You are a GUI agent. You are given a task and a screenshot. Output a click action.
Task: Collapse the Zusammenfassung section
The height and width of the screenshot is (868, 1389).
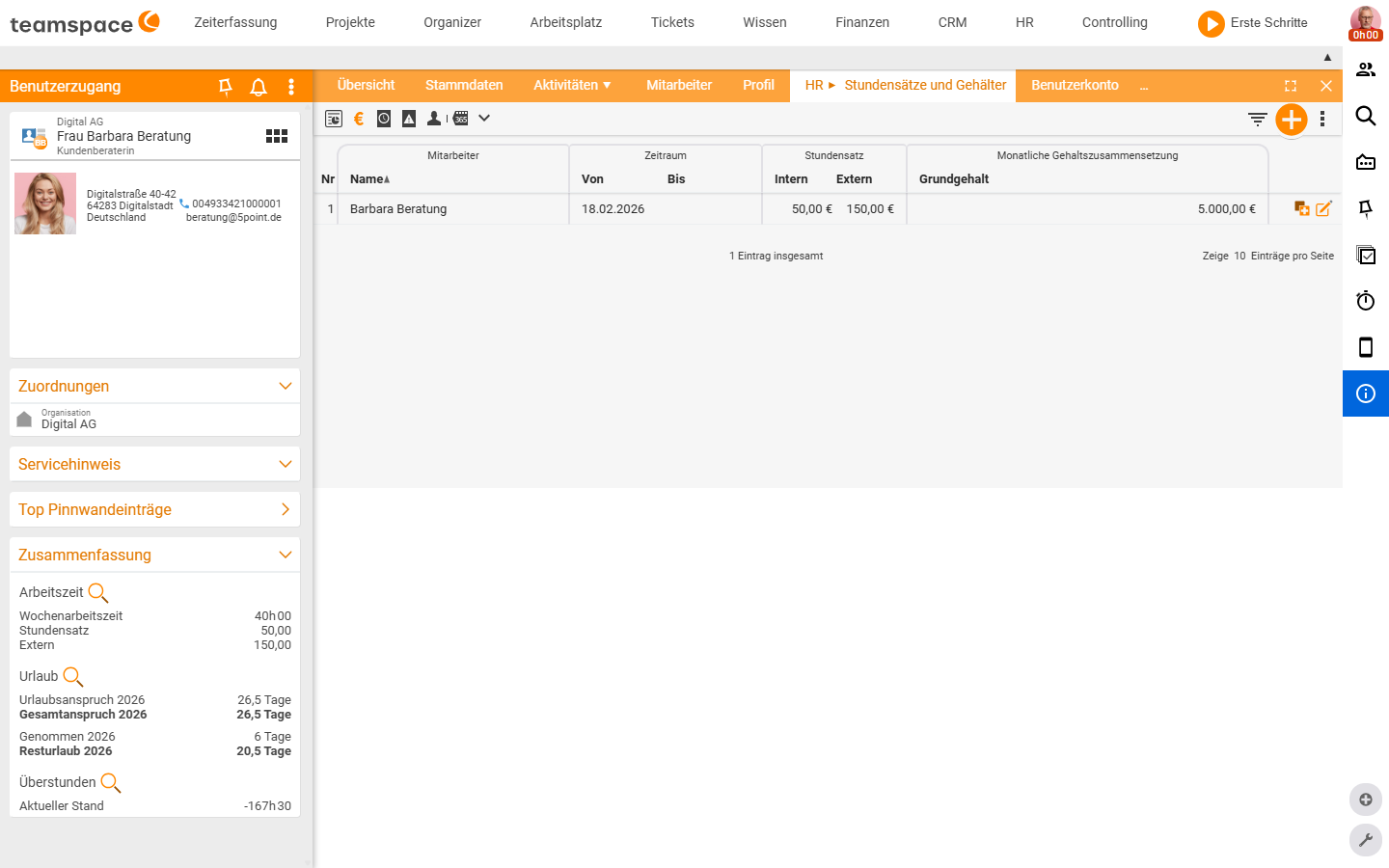(286, 555)
